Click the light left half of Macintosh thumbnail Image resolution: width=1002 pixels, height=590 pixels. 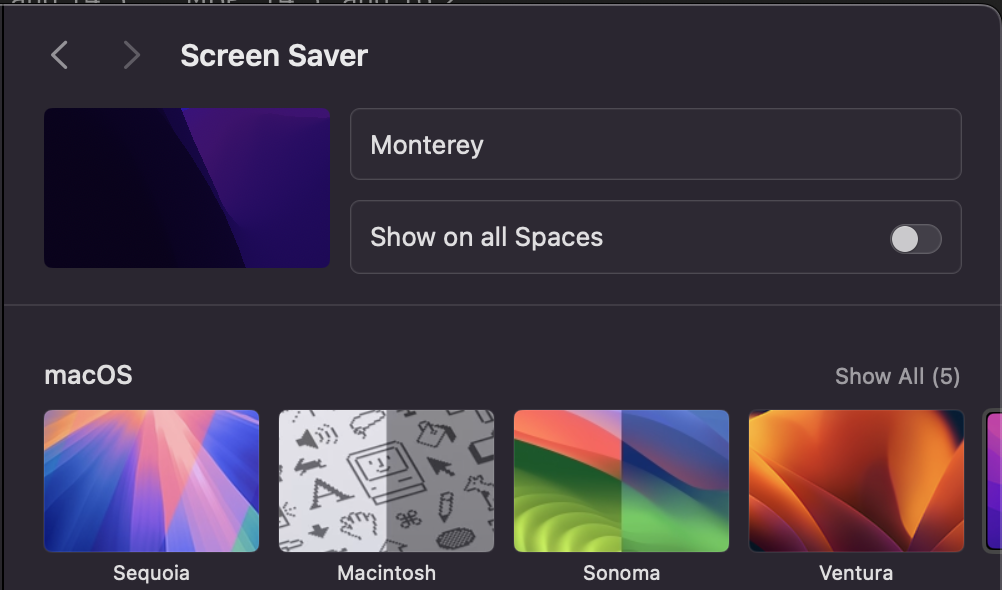[x=332, y=480]
